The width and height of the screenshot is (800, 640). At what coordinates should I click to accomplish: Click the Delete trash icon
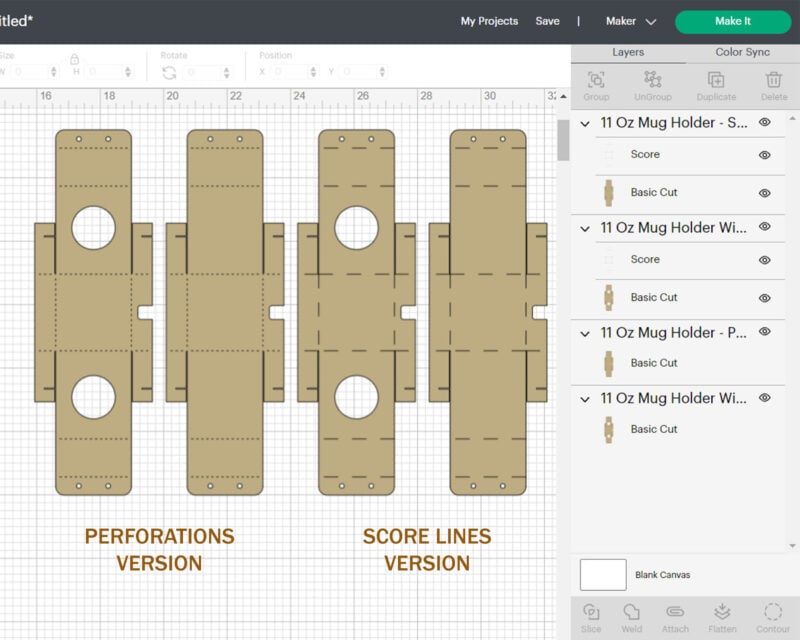[774, 86]
